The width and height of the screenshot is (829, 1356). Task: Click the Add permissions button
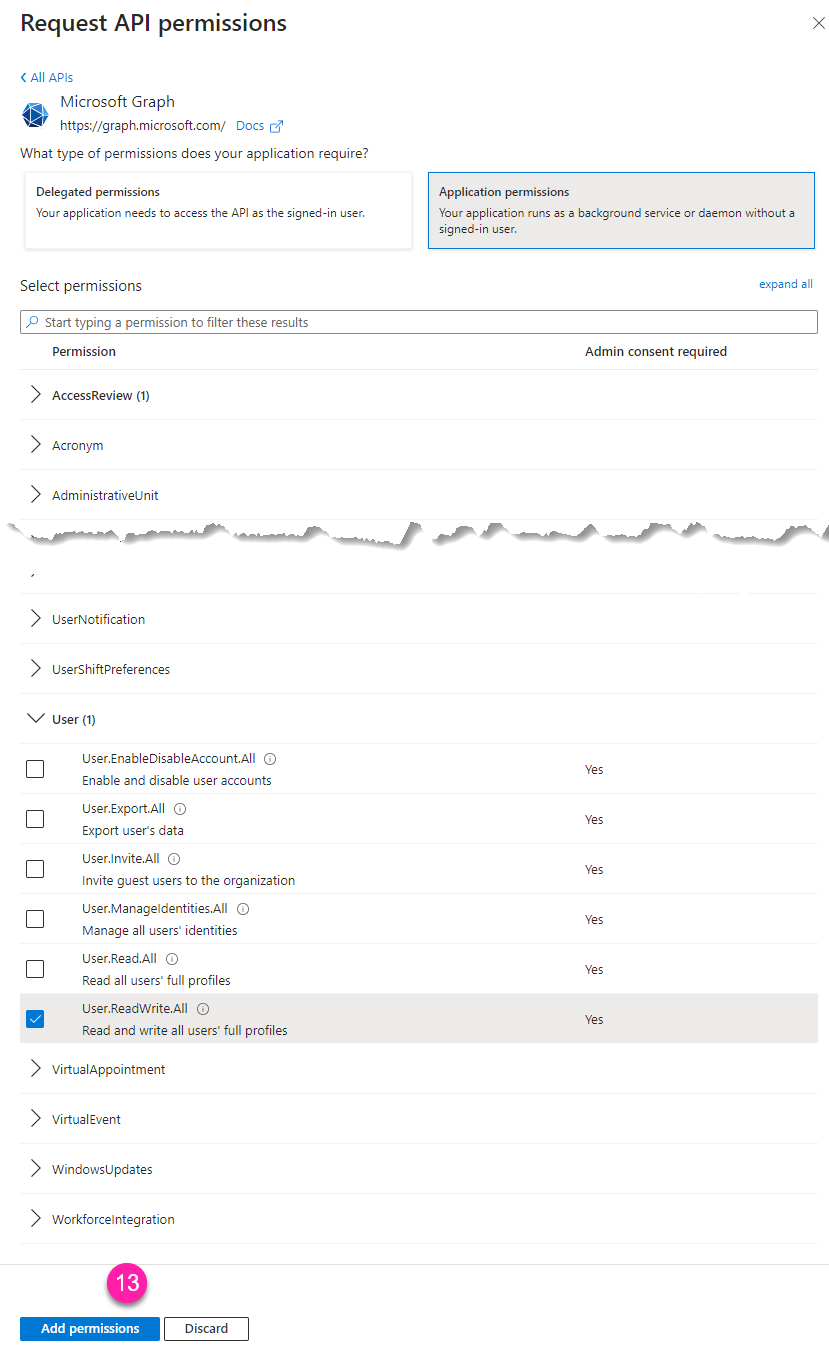tap(90, 1329)
